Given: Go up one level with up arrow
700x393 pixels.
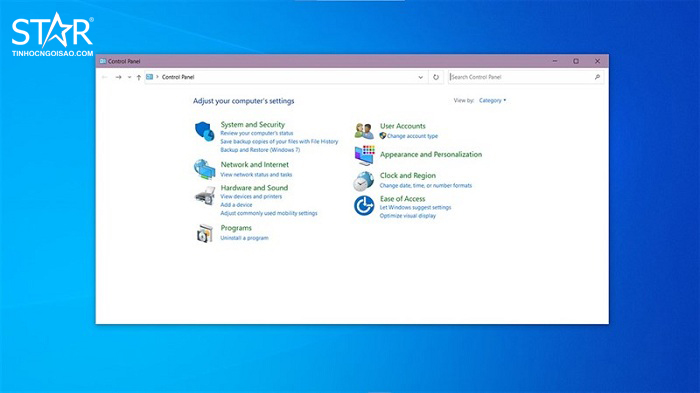Looking at the screenshot, I should pyautogui.click(x=139, y=77).
